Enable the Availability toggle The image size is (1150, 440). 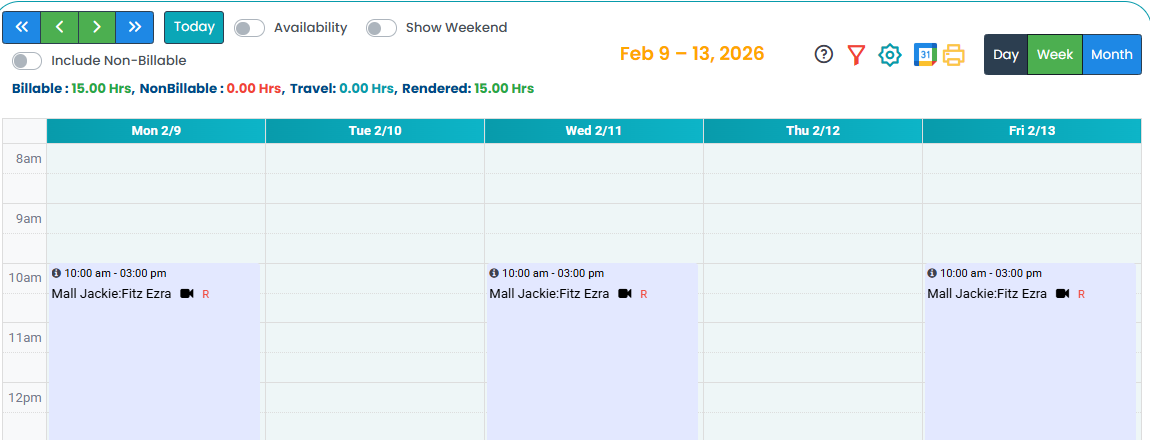[249, 28]
